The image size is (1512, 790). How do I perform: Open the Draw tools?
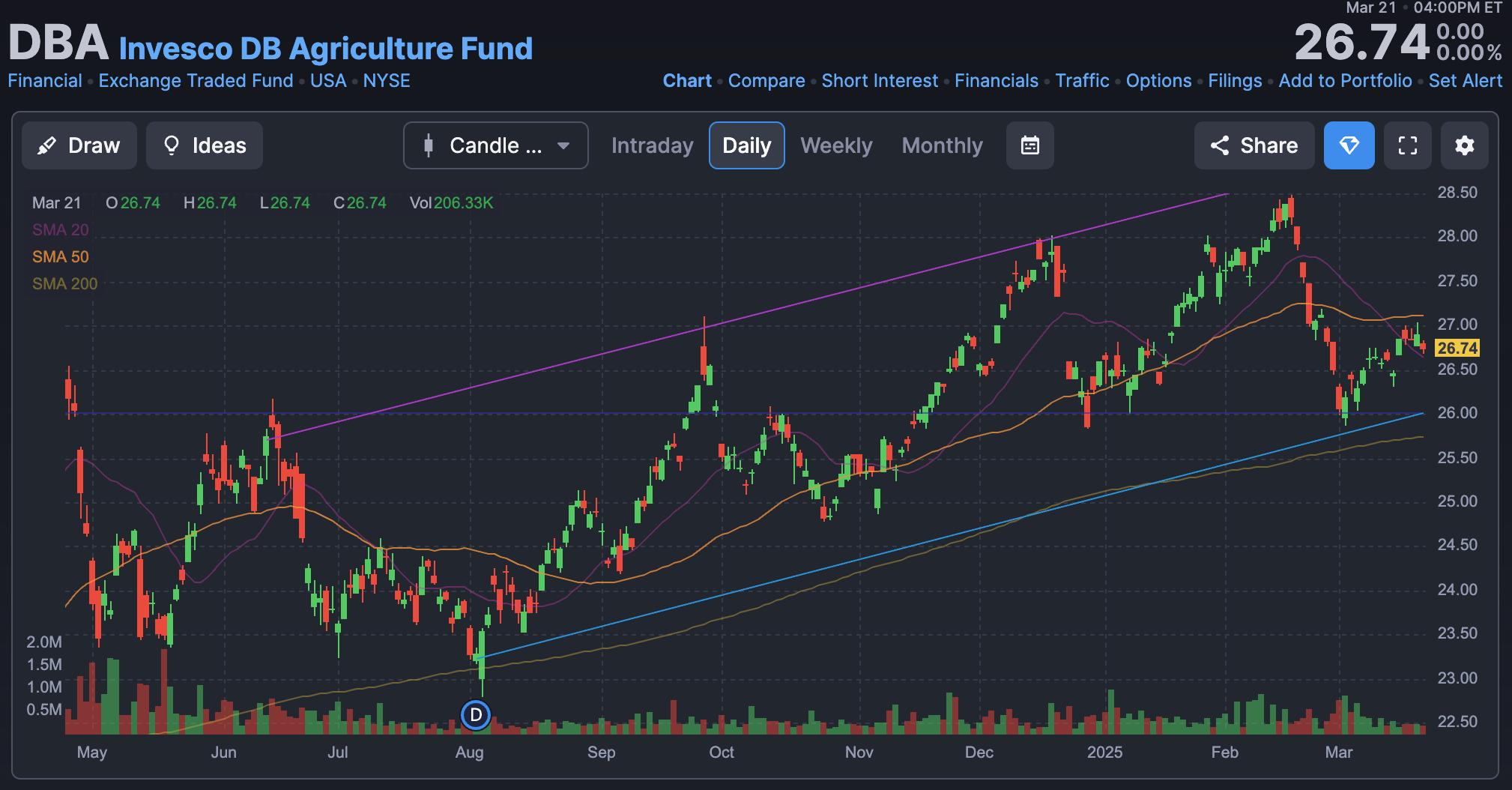tap(79, 145)
